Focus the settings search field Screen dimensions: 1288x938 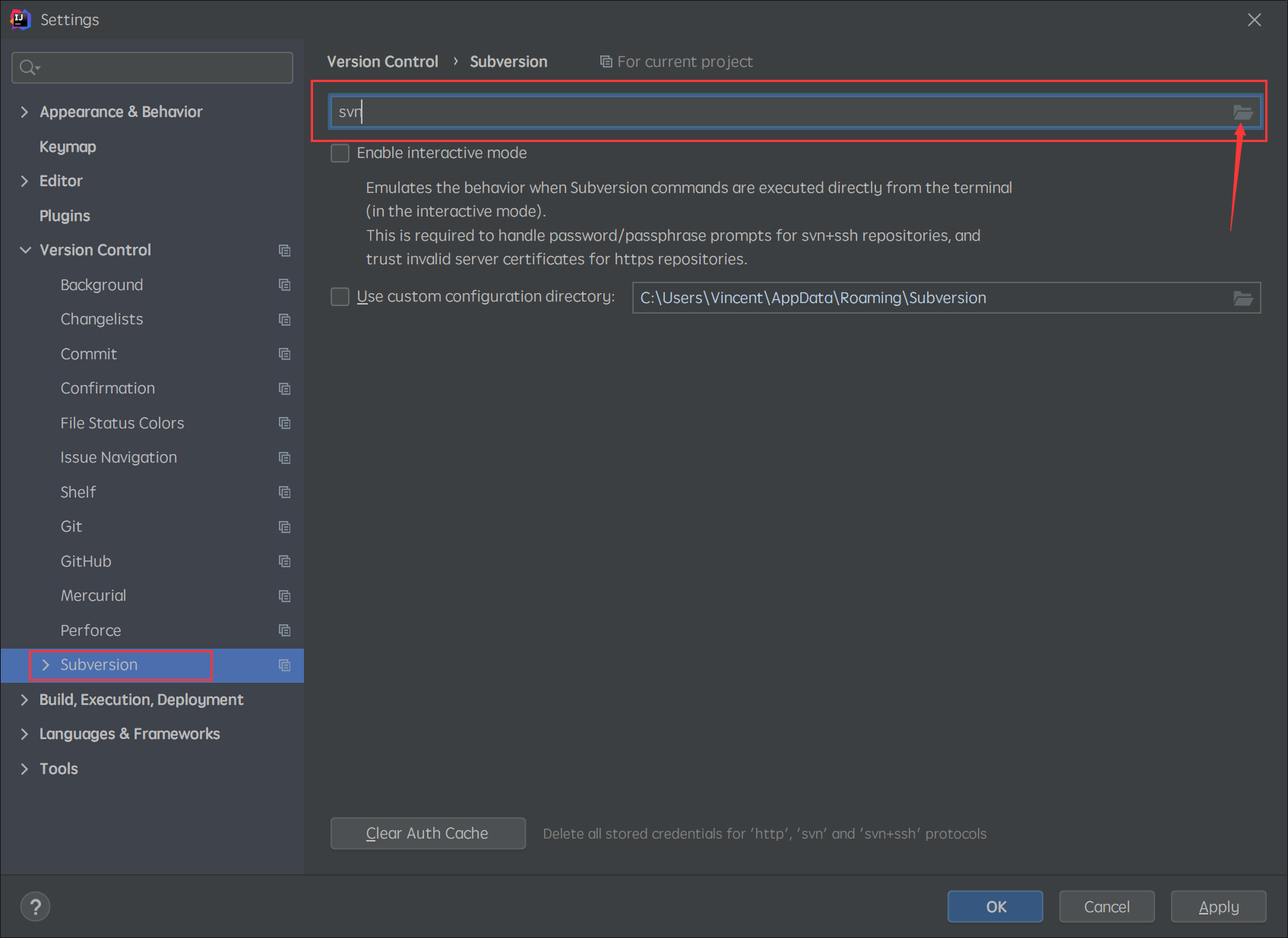click(152, 68)
